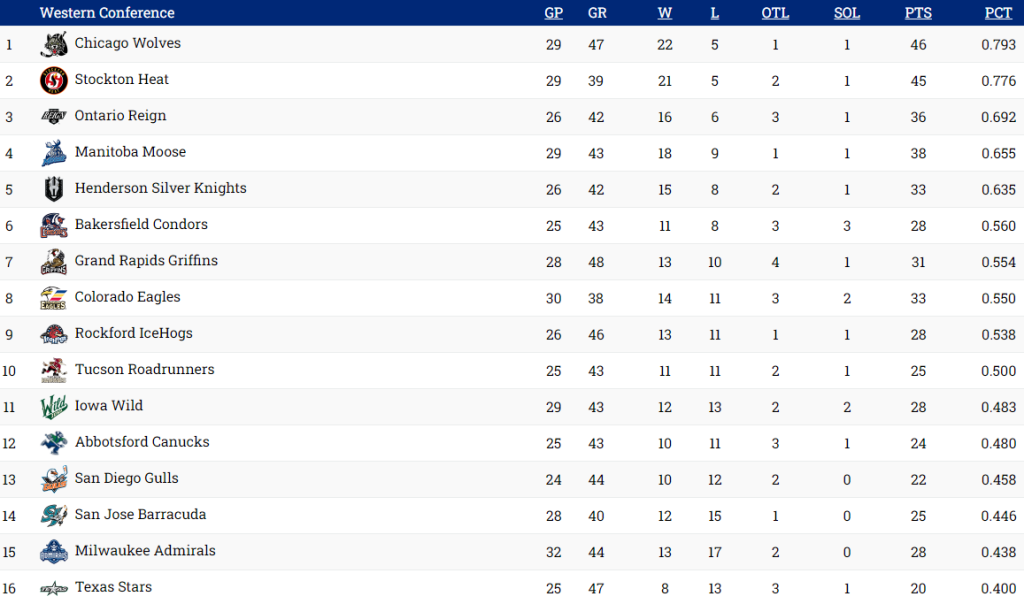Image resolution: width=1024 pixels, height=604 pixels.
Task: Sort standings by GP column
Action: (553, 13)
